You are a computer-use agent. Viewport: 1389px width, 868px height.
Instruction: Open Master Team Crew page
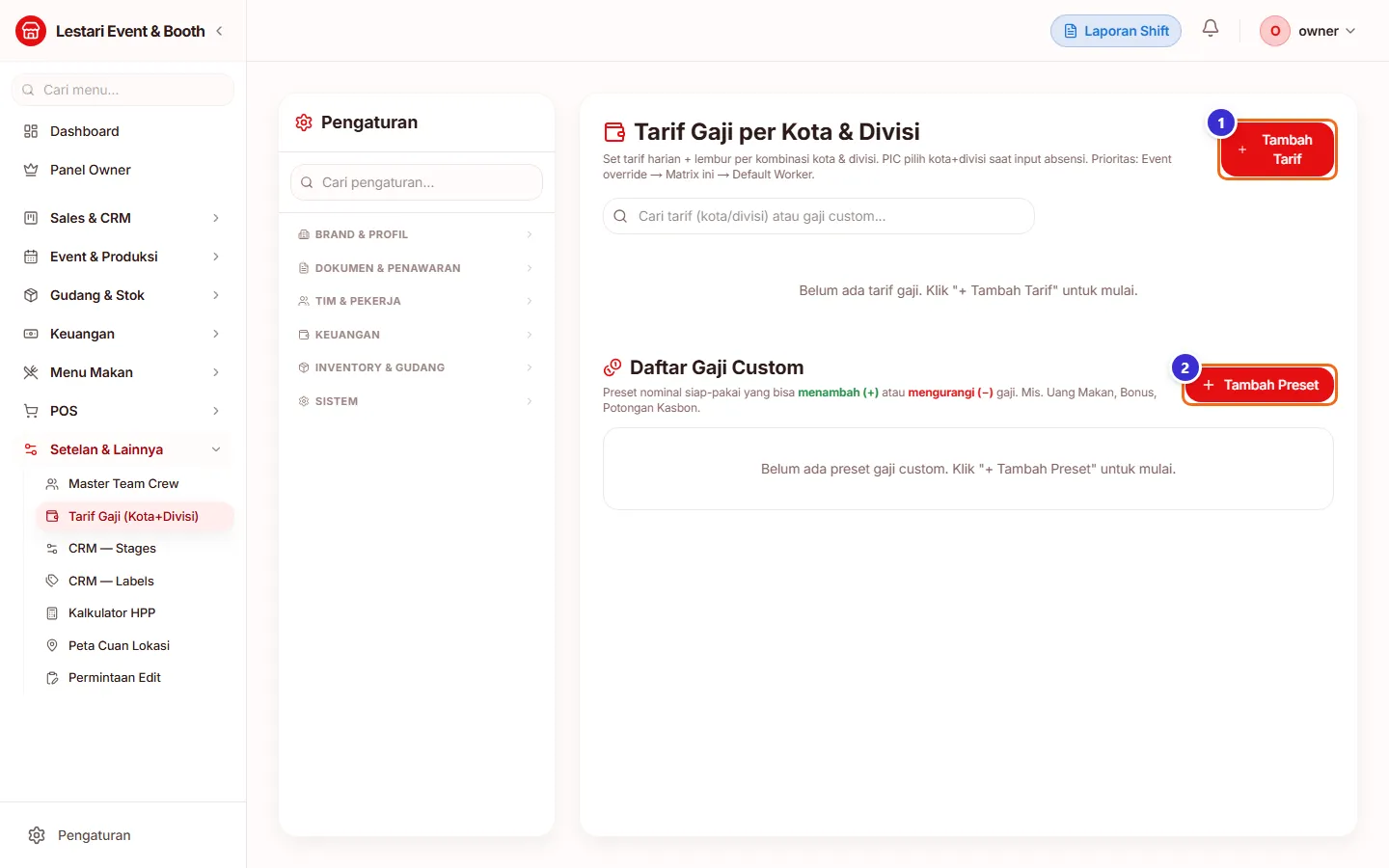134,484
